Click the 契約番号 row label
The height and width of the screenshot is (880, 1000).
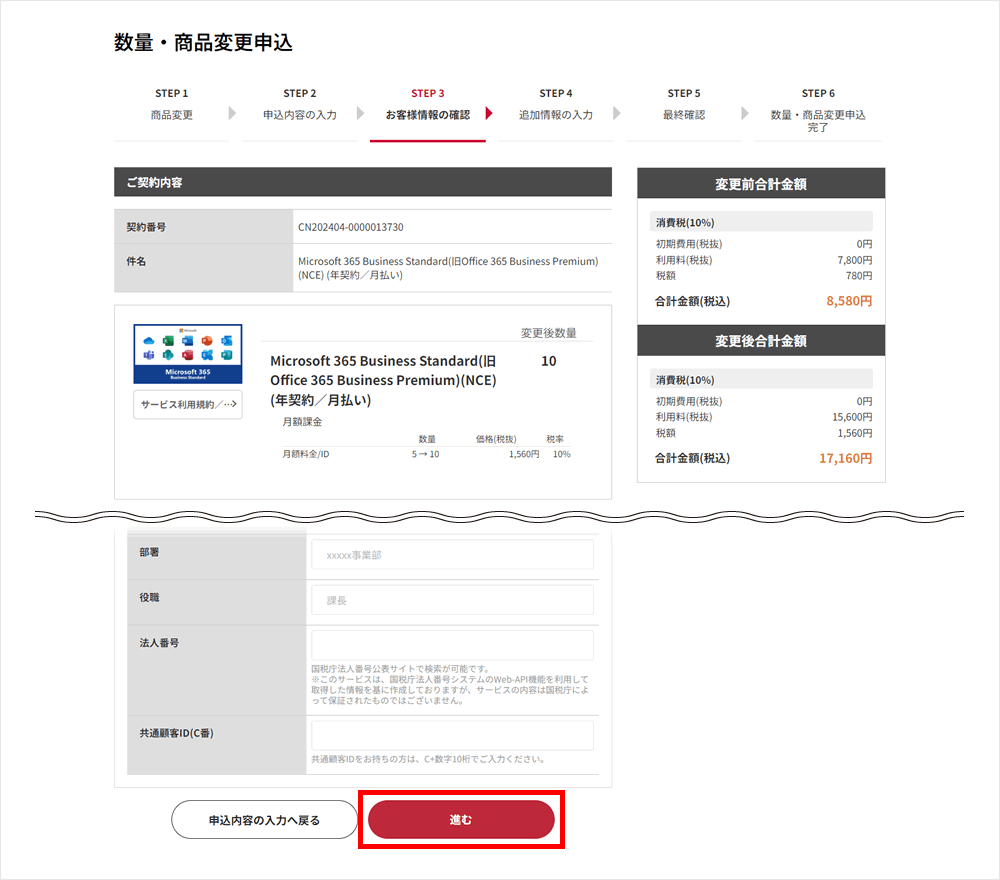[x=146, y=227]
